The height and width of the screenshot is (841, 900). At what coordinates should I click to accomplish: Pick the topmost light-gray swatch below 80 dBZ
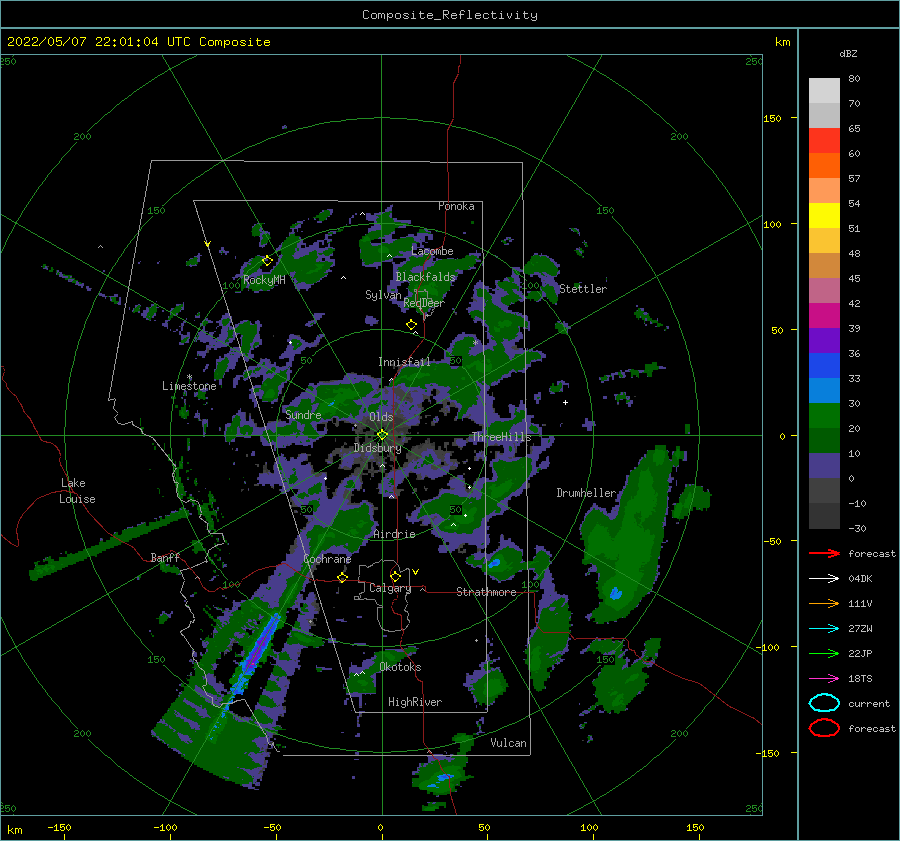[824, 91]
